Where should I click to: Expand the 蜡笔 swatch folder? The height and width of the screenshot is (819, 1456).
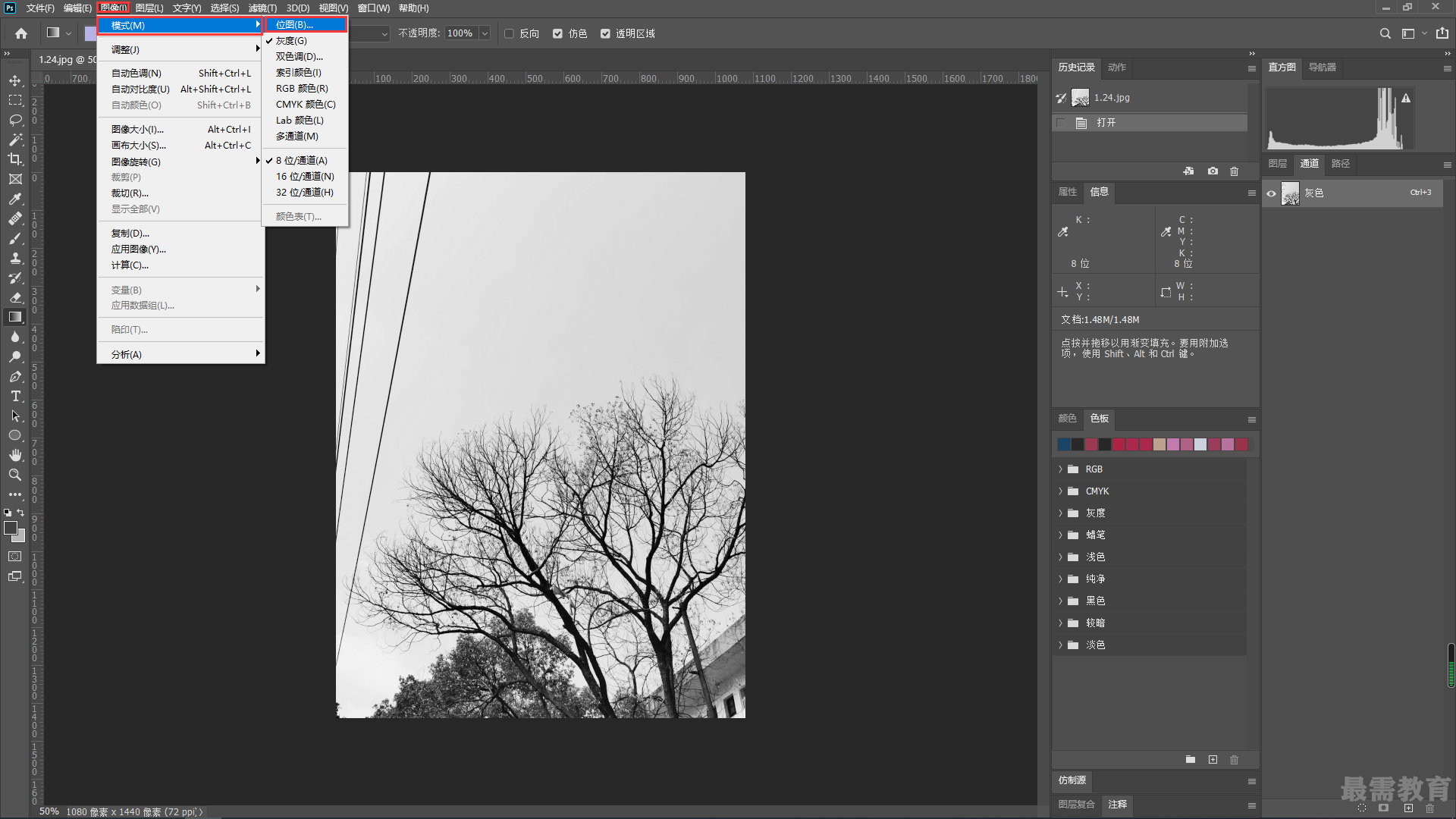coord(1060,535)
